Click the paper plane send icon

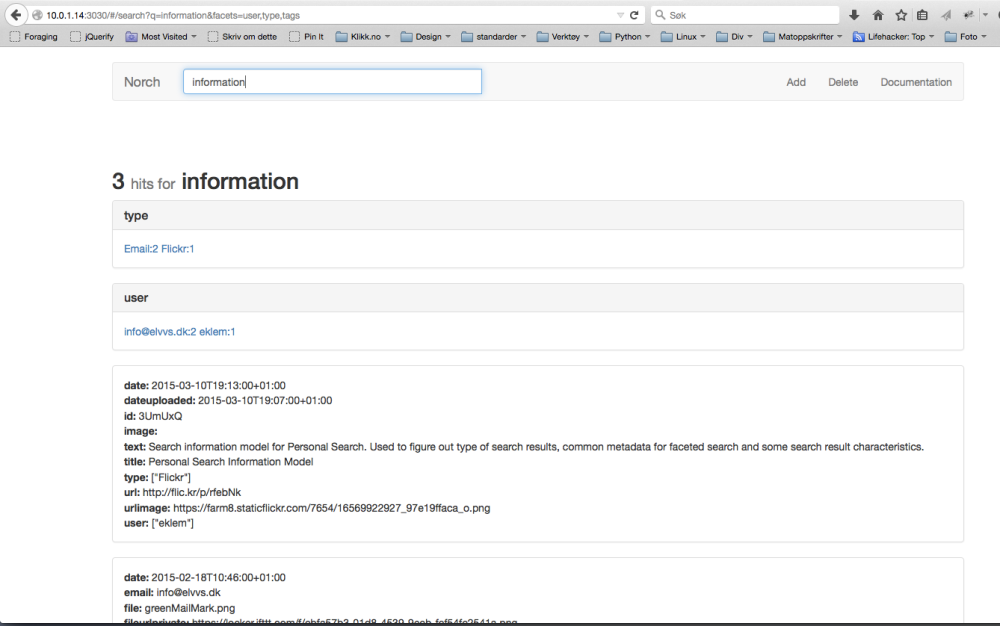[x=946, y=15]
